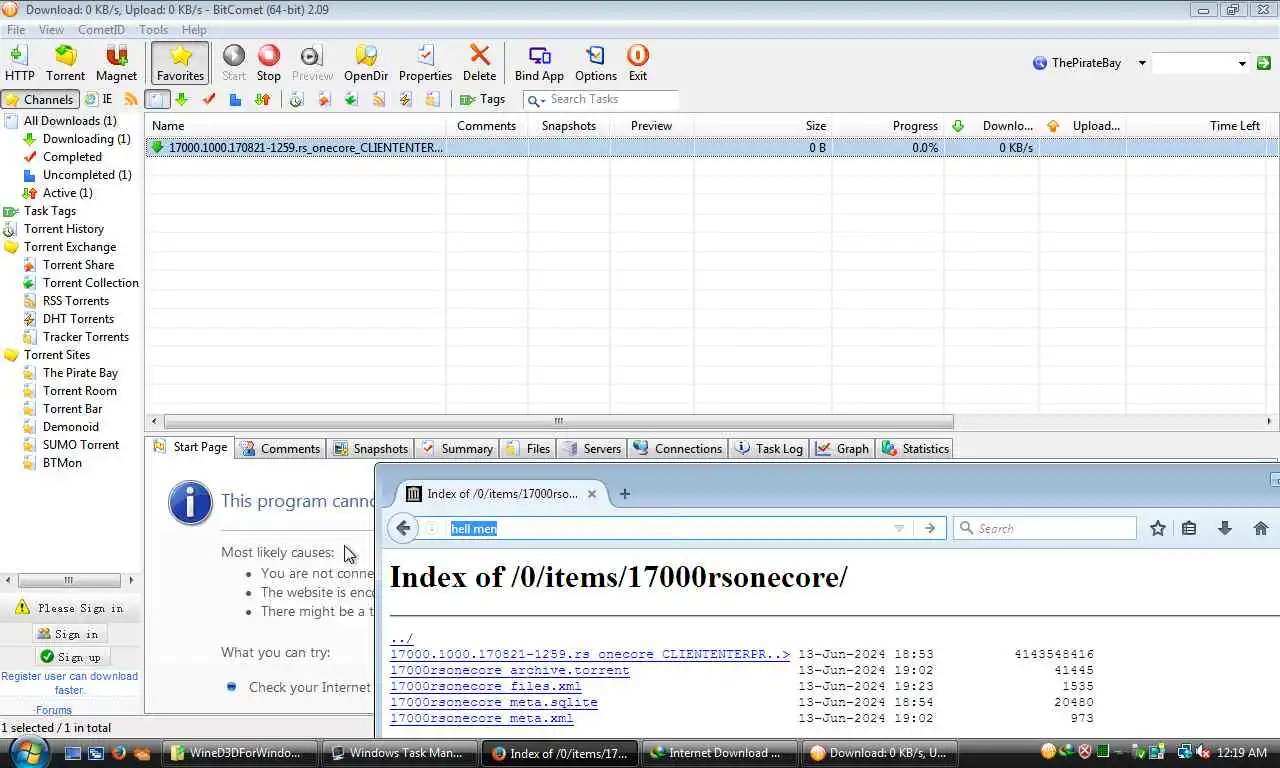
Task: Click the green search go button
Action: (x=1264, y=63)
